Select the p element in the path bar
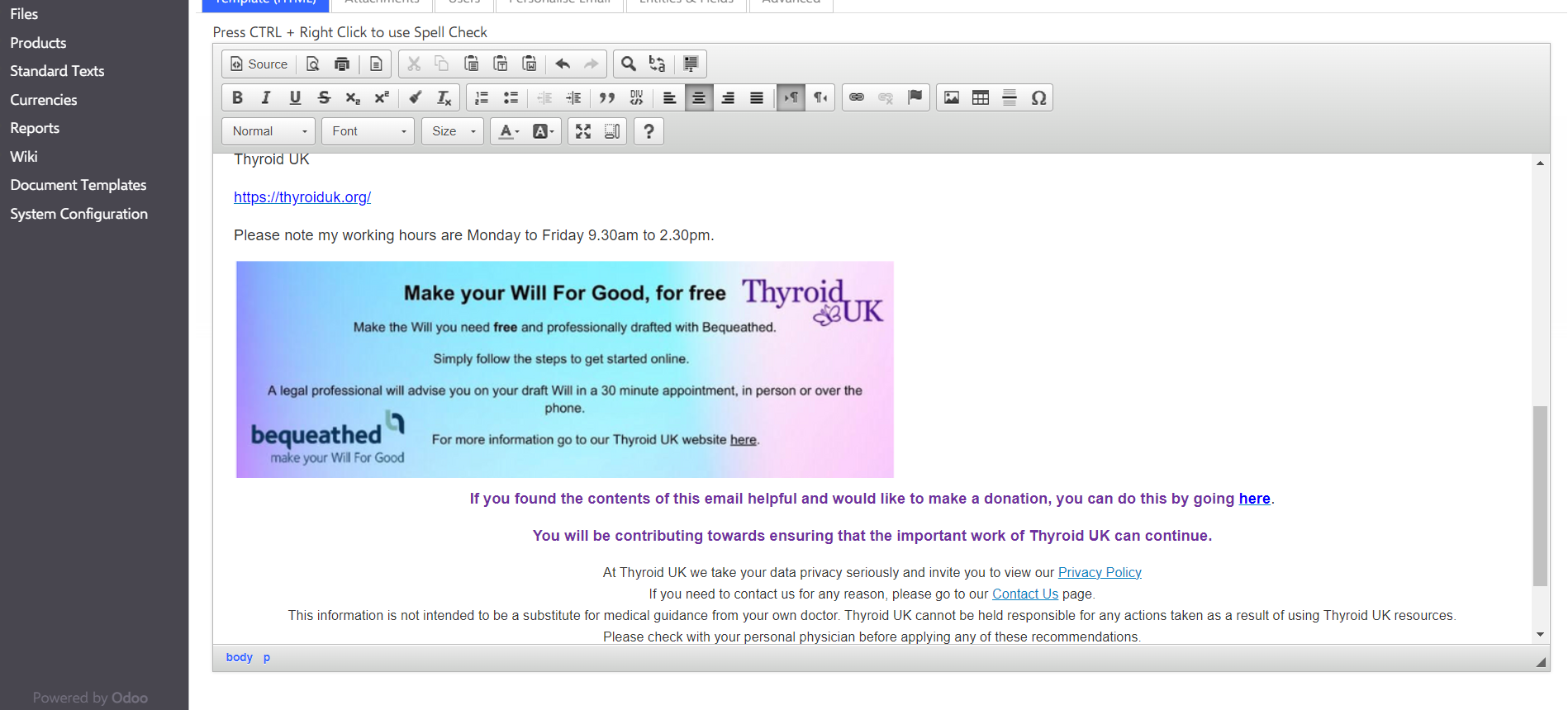 [x=267, y=657]
